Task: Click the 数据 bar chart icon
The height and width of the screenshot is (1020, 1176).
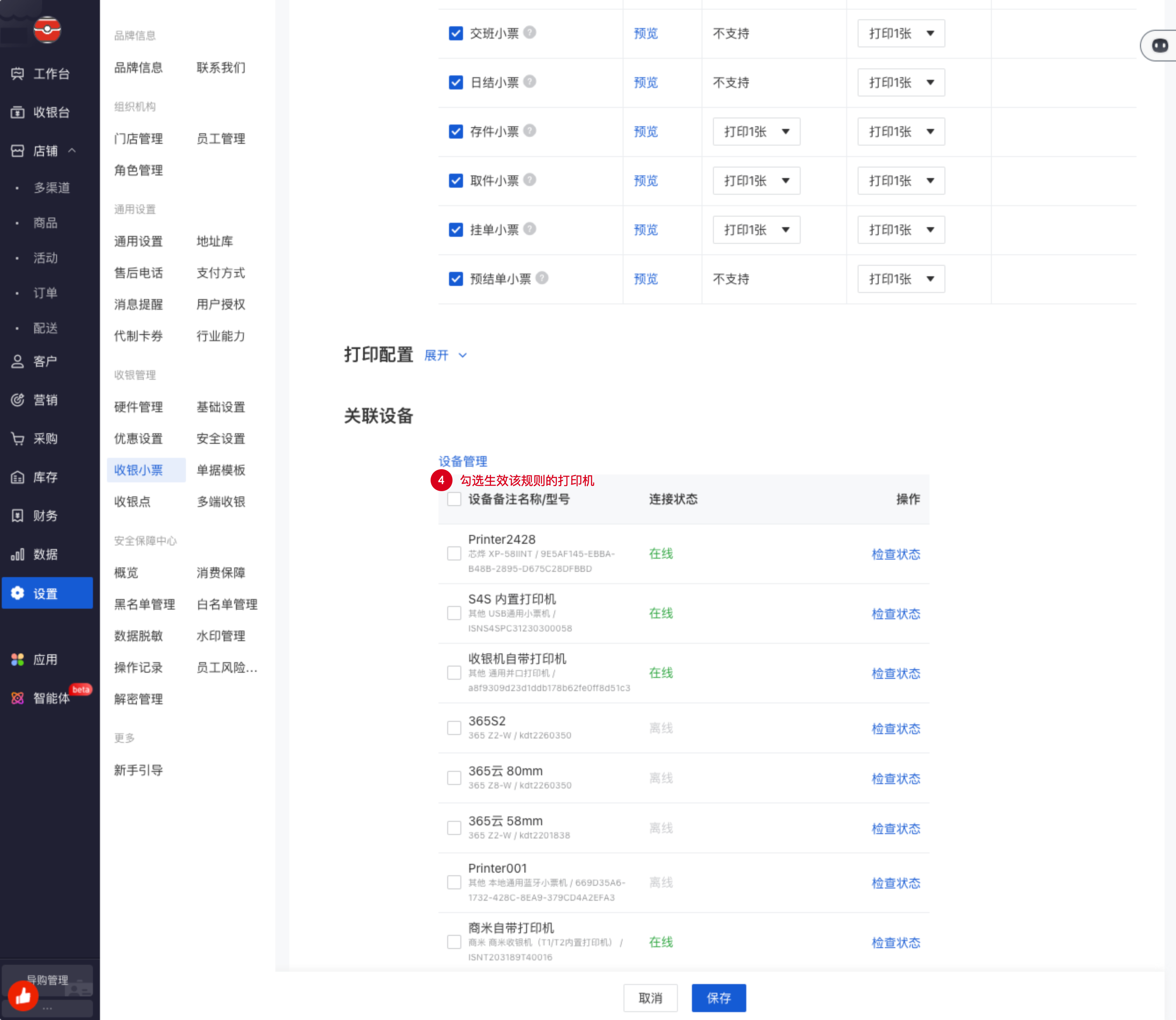Action: coord(18,554)
